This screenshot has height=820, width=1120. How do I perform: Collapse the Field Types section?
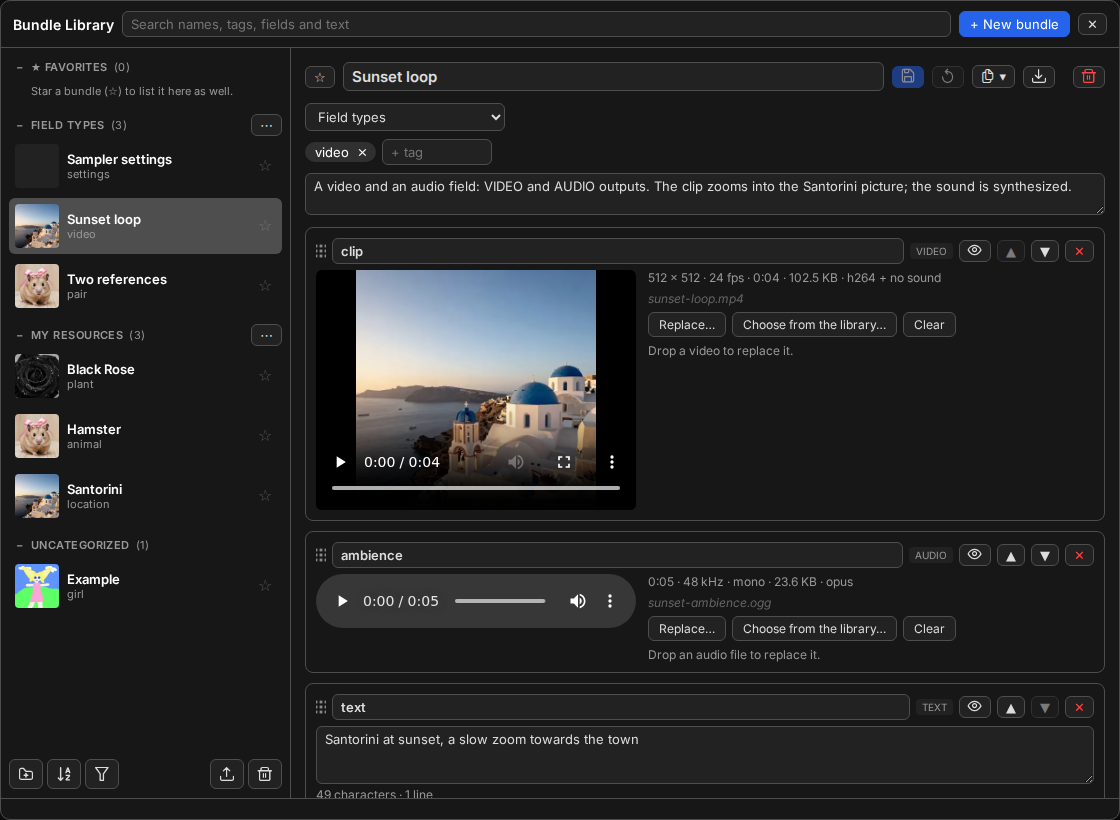tap(19, 125)
